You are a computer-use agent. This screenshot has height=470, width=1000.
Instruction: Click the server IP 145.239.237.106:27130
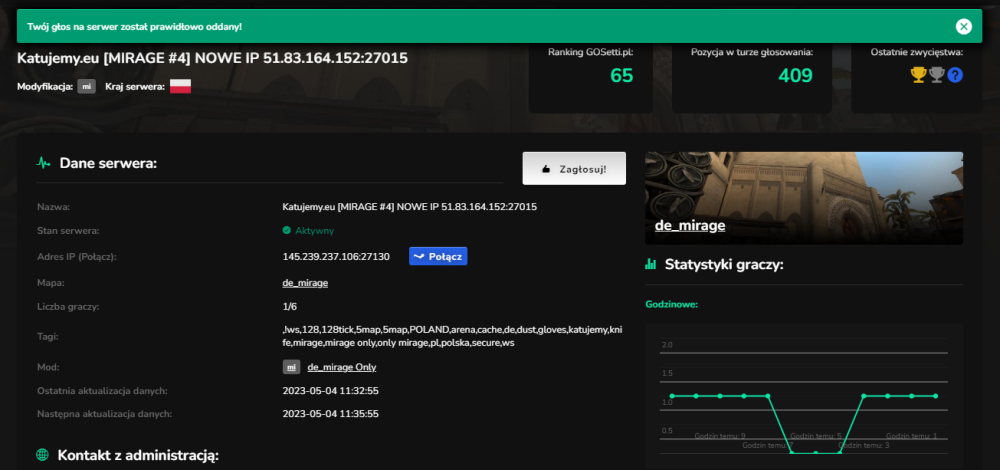pos(336,257)
